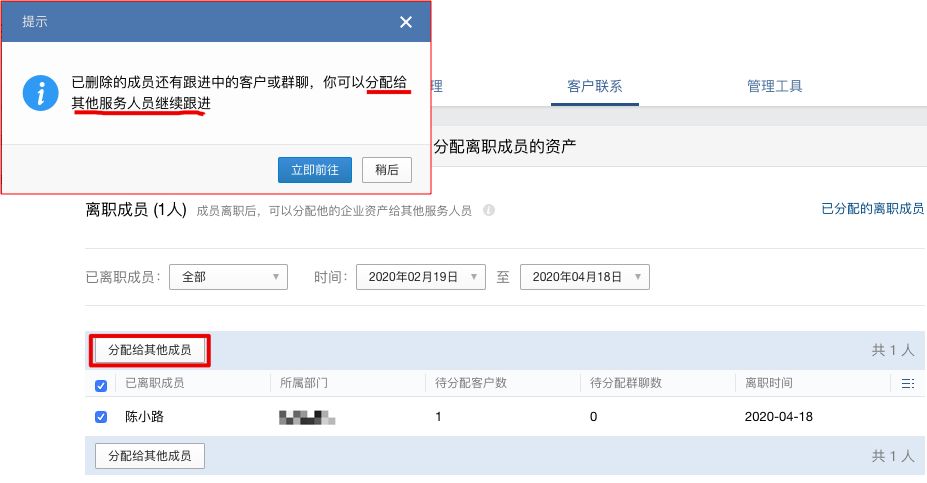Switch to the 客户联系 tab
Viewport: 927px width, 483px height.
click(587, 86)
